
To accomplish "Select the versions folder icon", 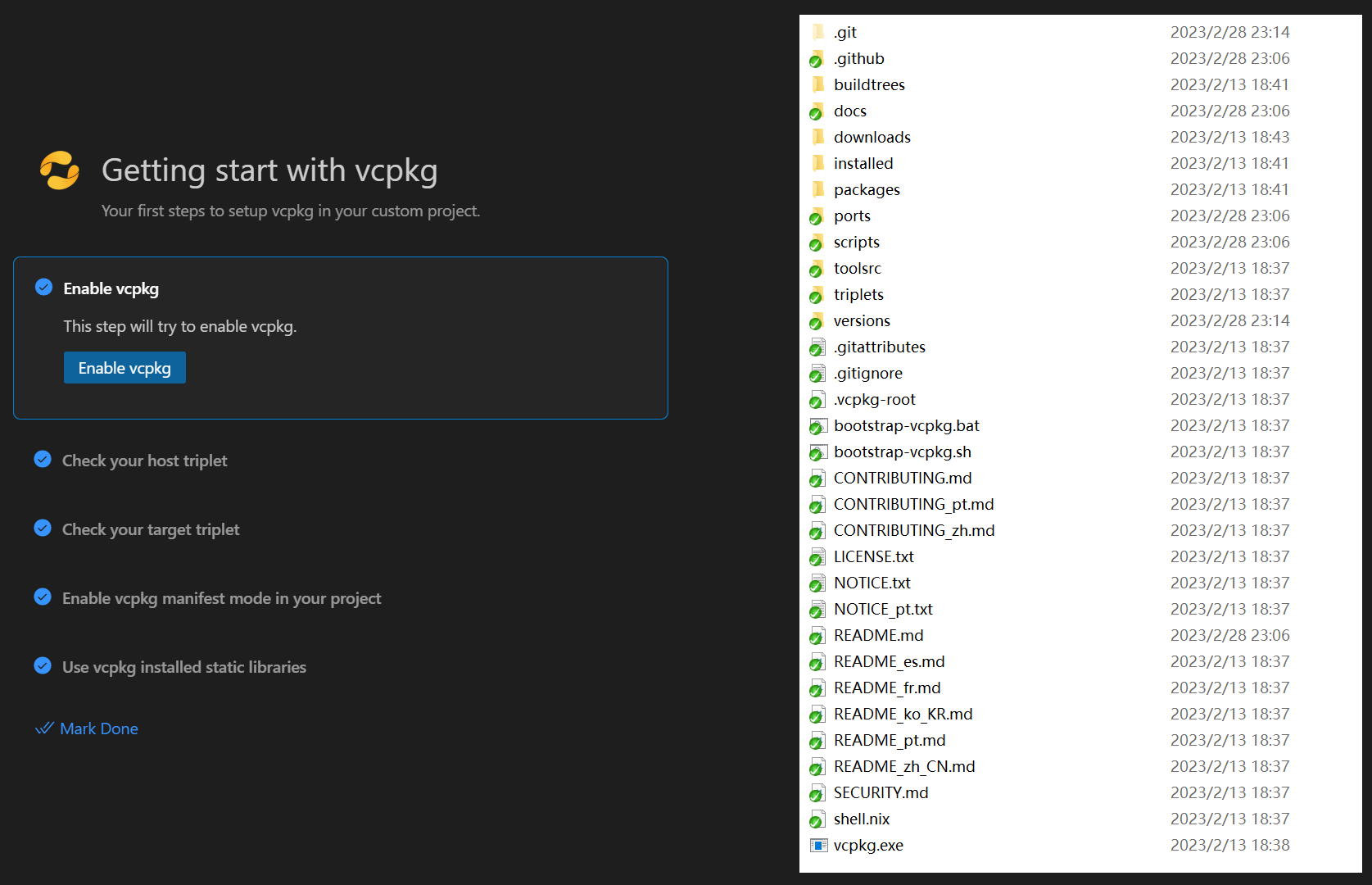I will [817, 320].
